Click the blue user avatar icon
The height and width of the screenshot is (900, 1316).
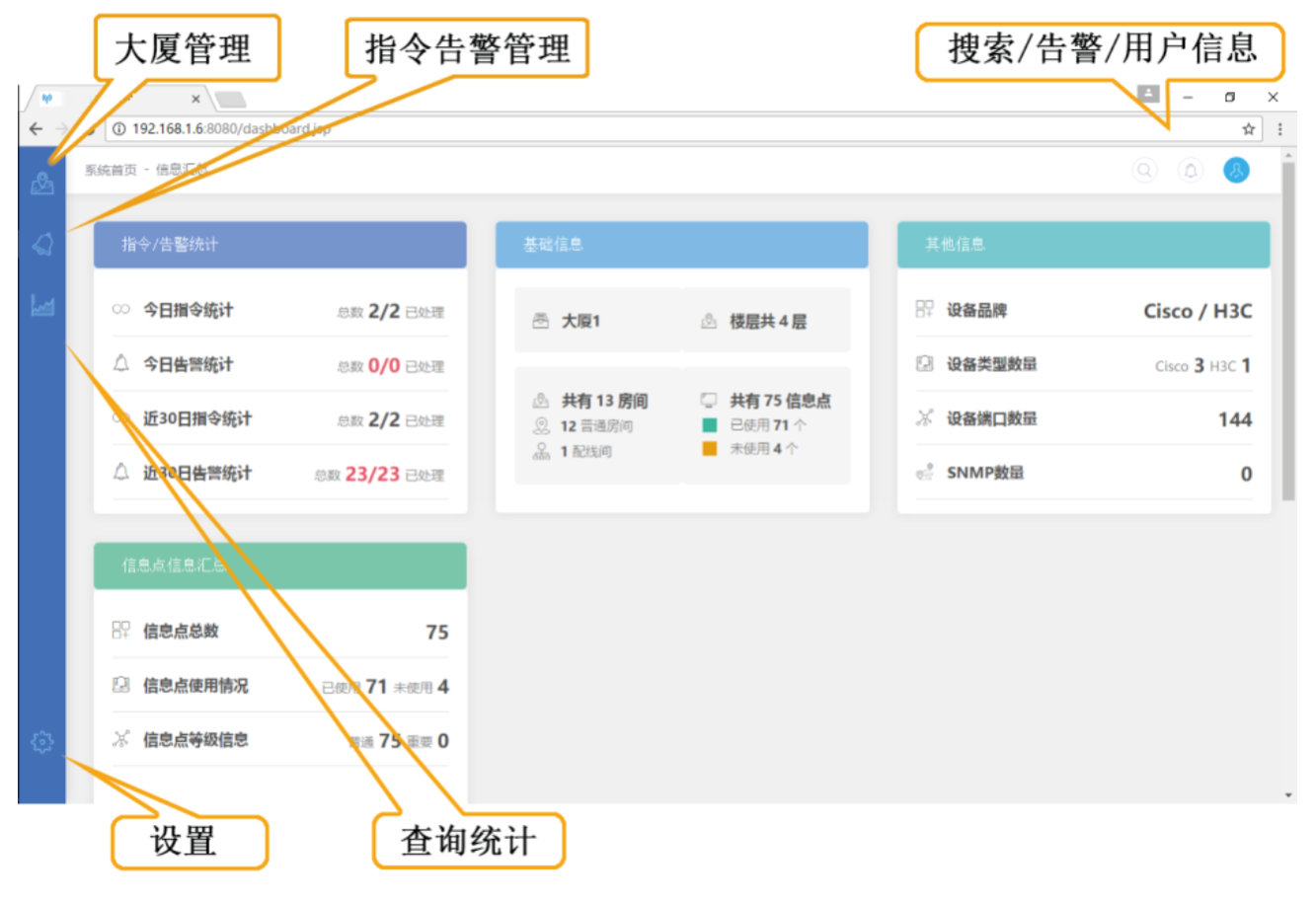[1237, 170]
